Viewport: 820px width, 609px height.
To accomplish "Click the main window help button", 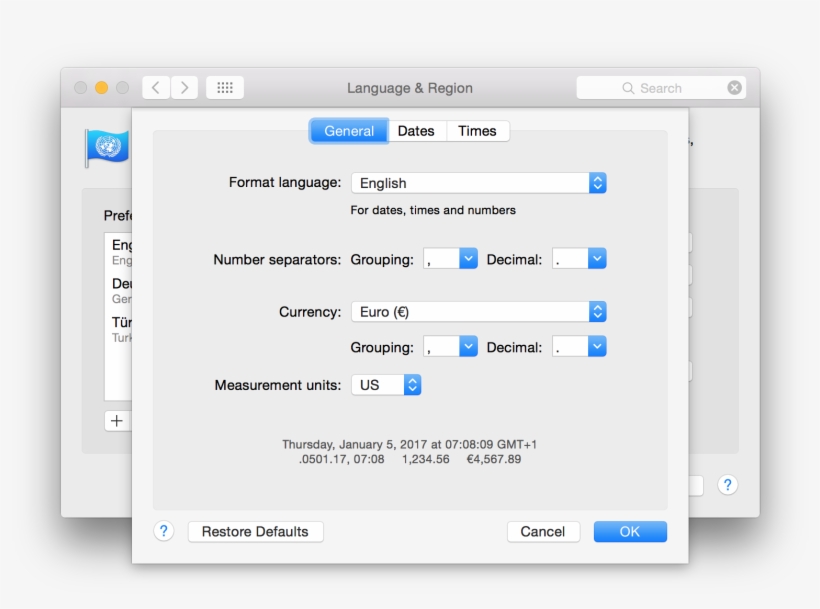I will pos(728,485).
